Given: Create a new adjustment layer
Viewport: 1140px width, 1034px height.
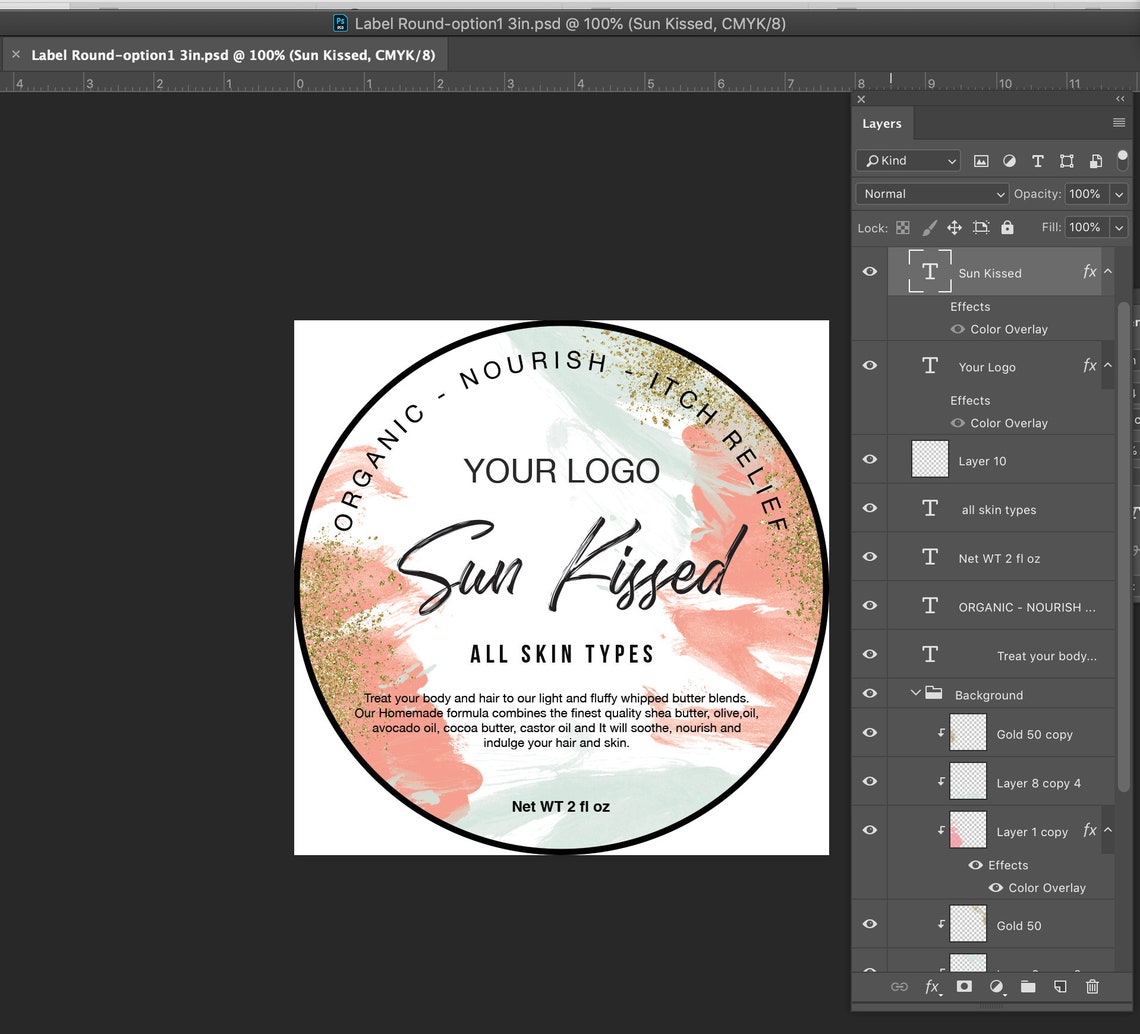Looking at the screenshot, I should (996, 987).
